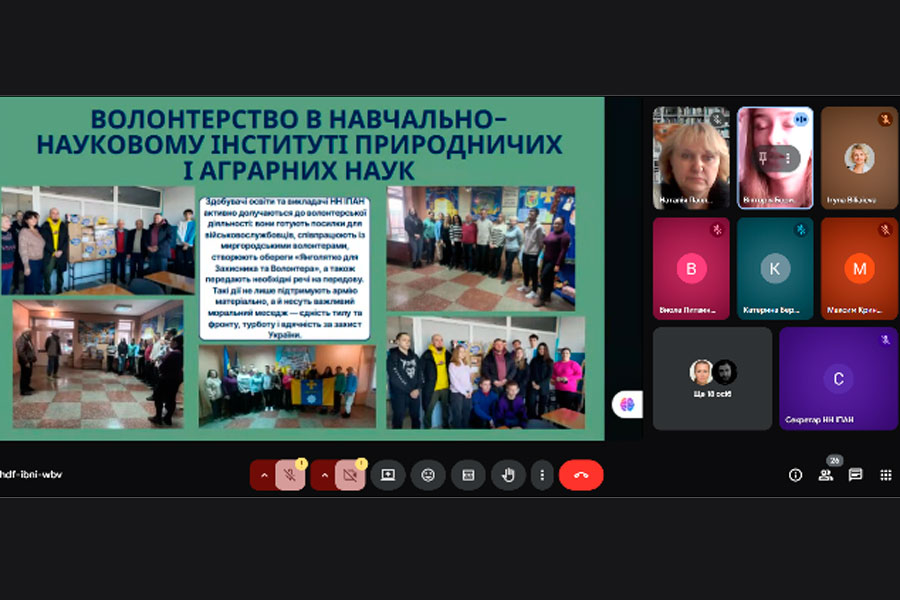Click the muted mic icon on M tile
Screen dimensions: 900x600
(x=885, y=230)
